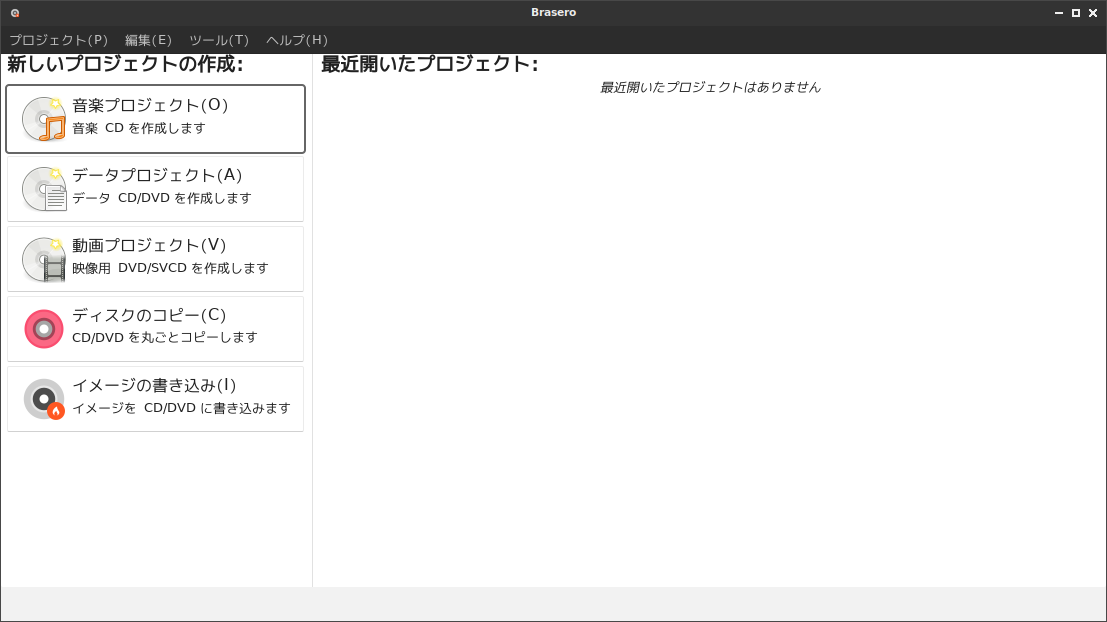1107x622 pixels.
Task: Open the プロジェクト(P) menu
Action: (59, 40)
